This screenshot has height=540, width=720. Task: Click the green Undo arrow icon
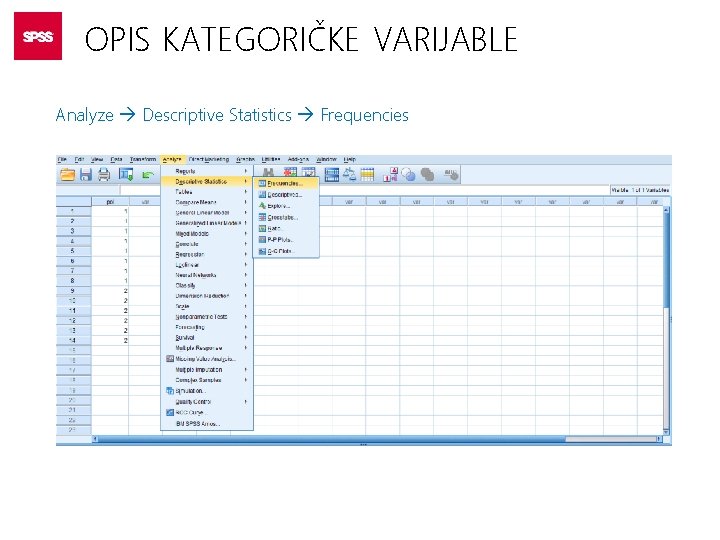pyautogui.click(x=147, y=175)
